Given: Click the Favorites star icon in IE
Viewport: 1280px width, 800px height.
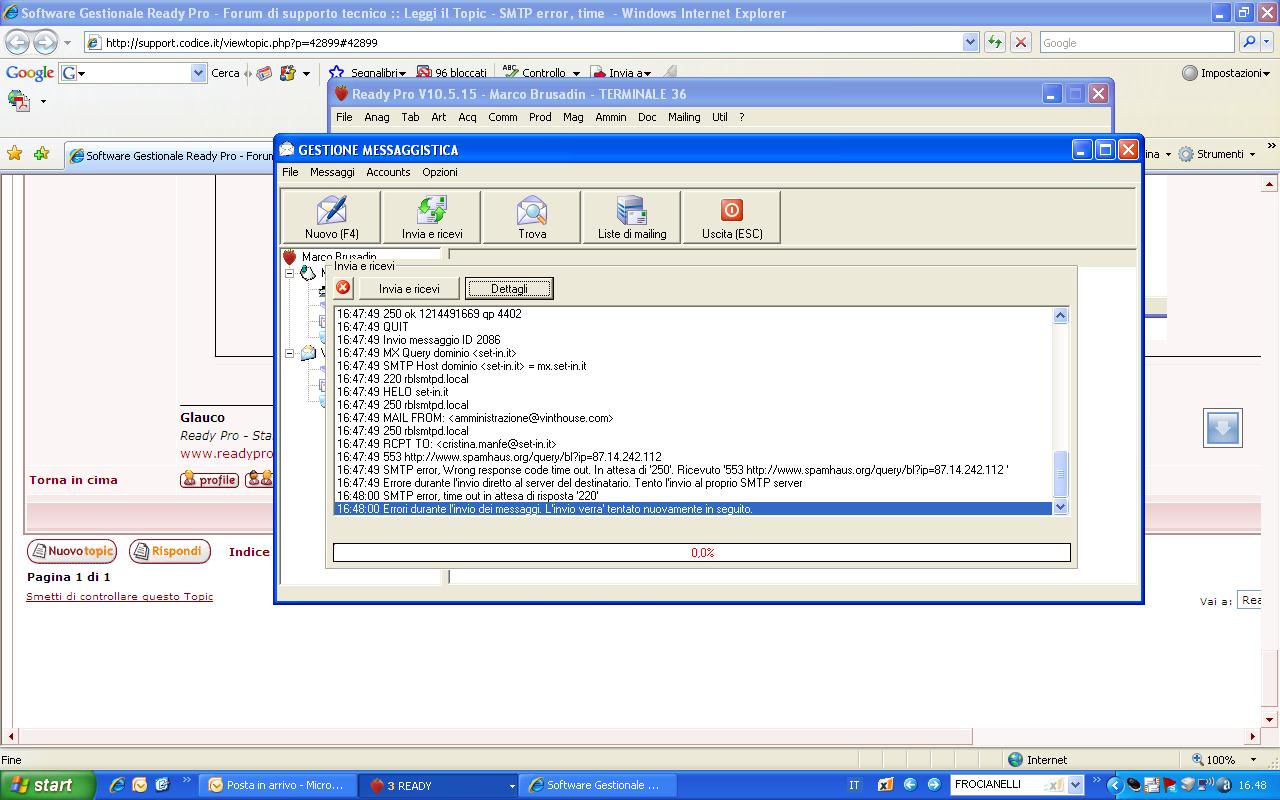Looking at the screenshot, I should 14,154.
